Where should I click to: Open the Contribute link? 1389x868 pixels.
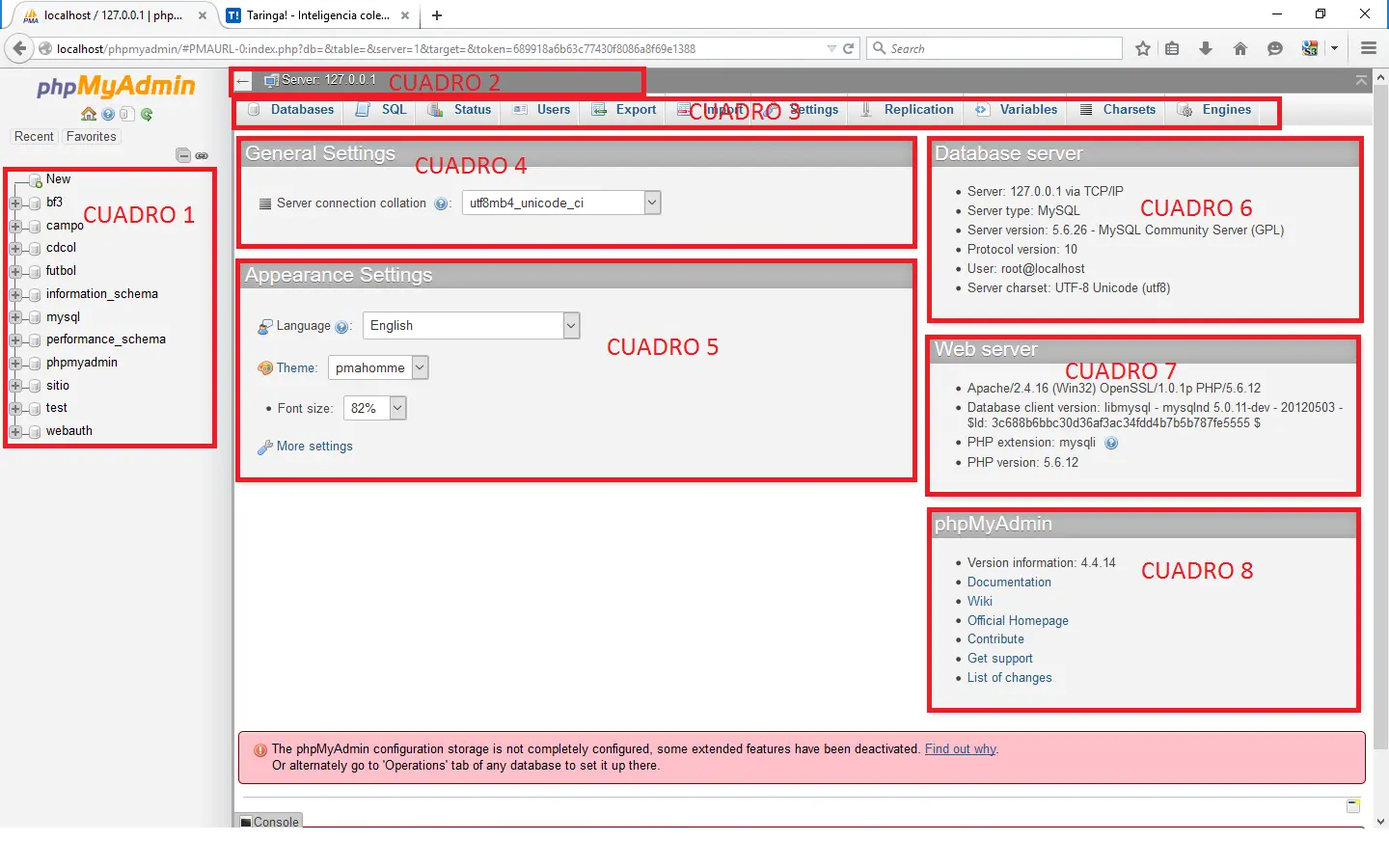995,639
